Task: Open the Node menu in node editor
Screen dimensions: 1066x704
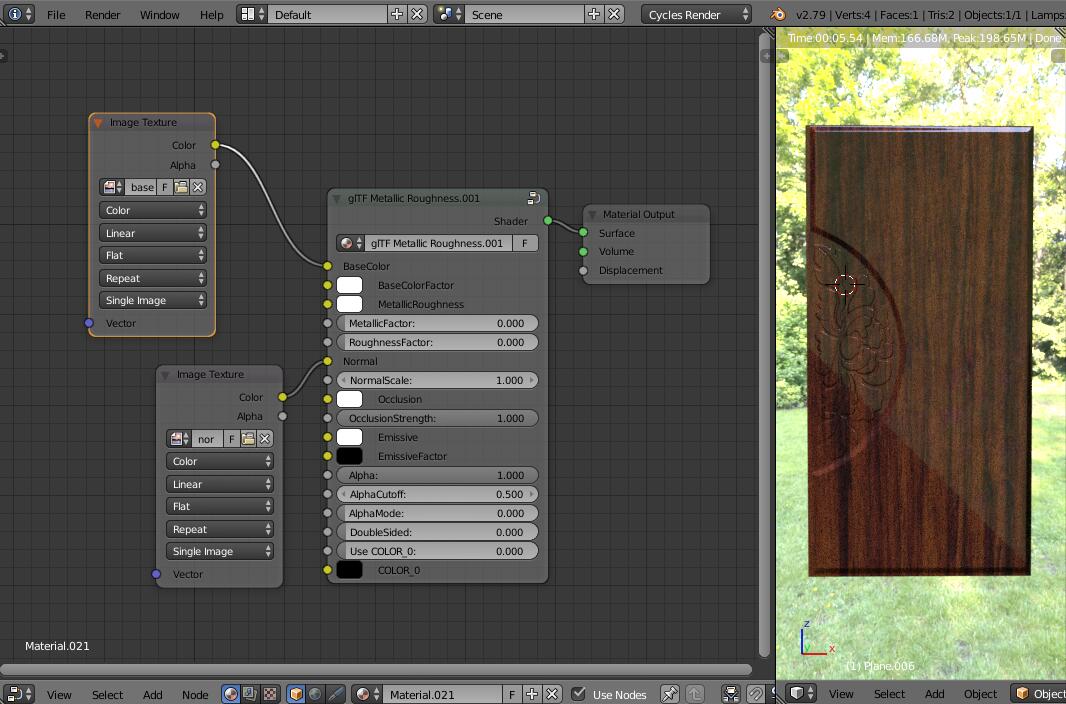Action: (195, 694)
